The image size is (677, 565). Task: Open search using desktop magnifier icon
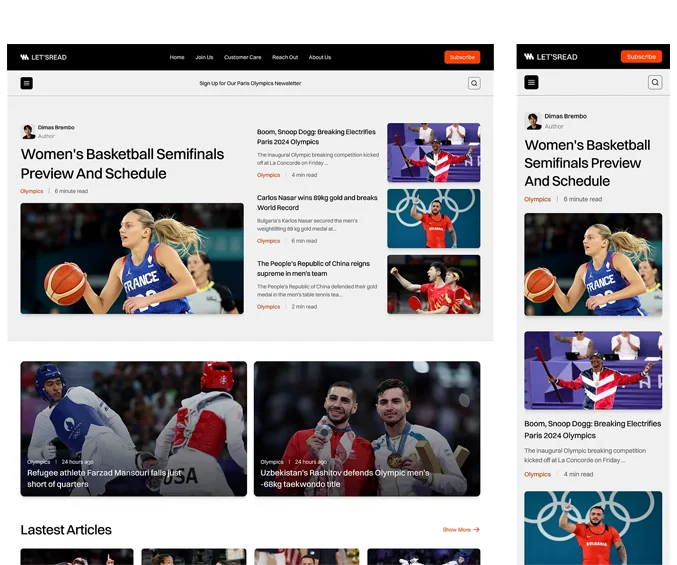tap(474, 83)
